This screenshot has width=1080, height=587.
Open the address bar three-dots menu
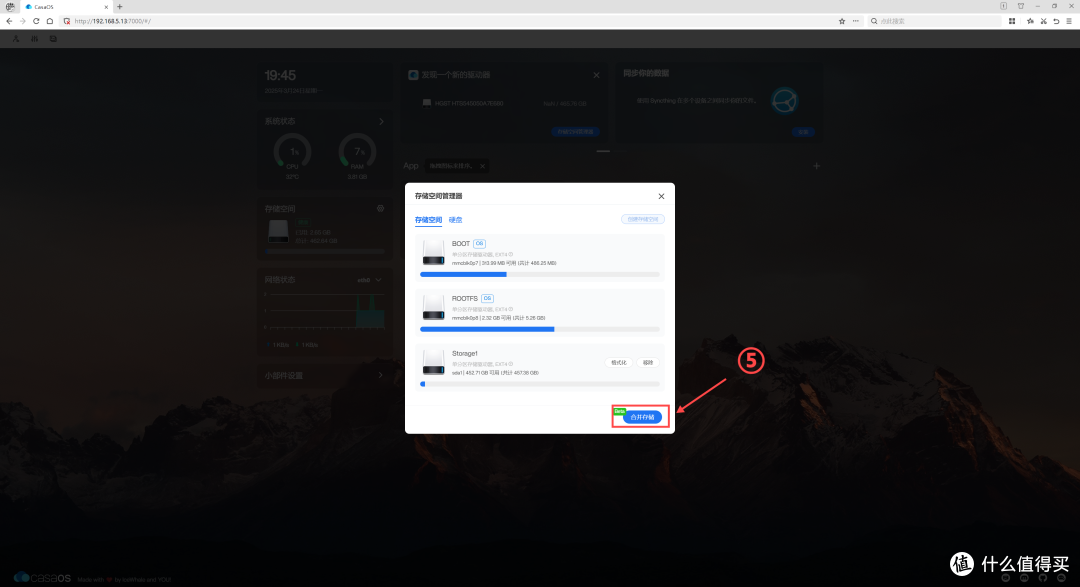(x=855, y=21)
